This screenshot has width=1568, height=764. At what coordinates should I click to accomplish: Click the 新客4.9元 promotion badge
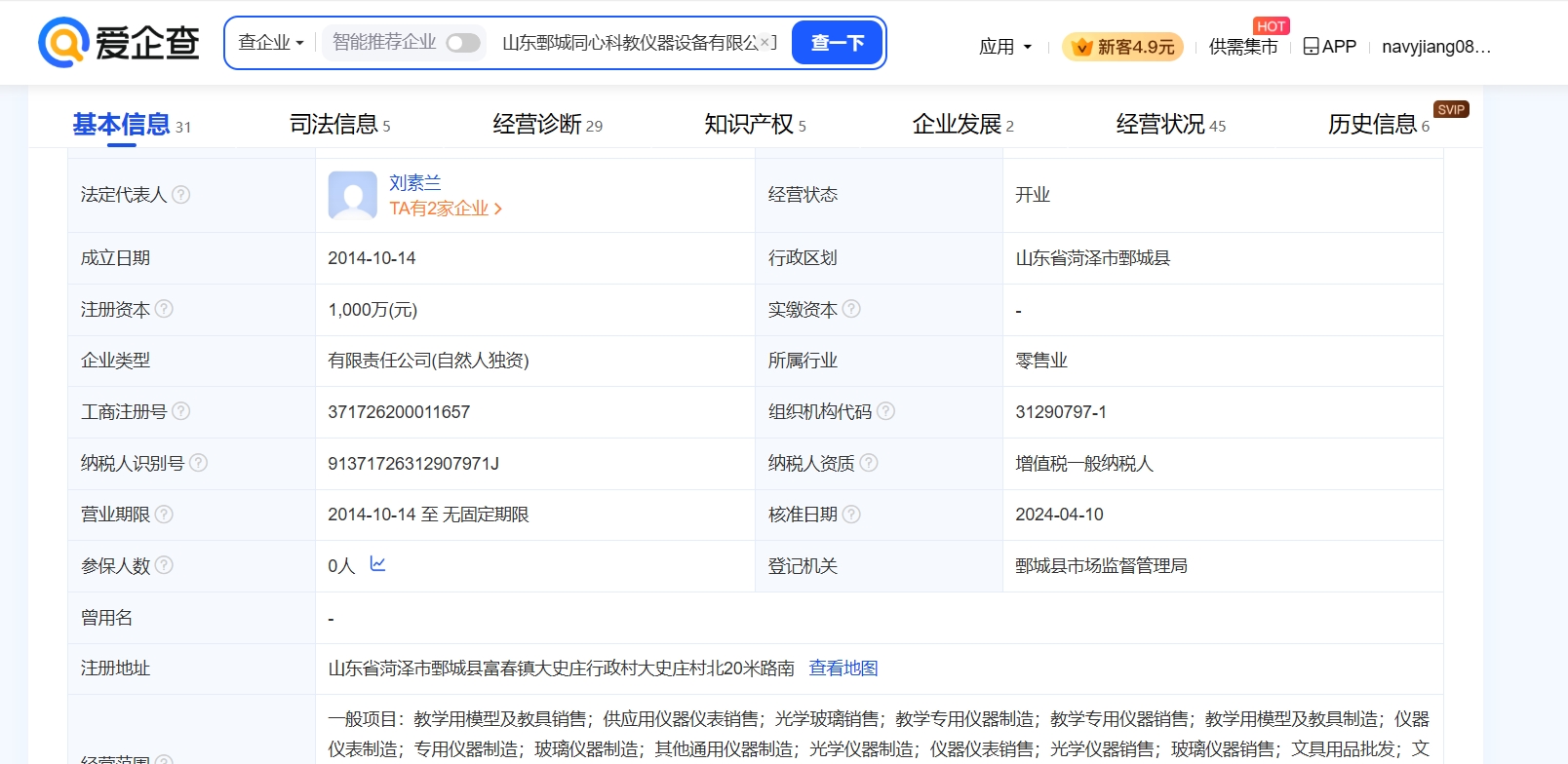coord(1122,47)
